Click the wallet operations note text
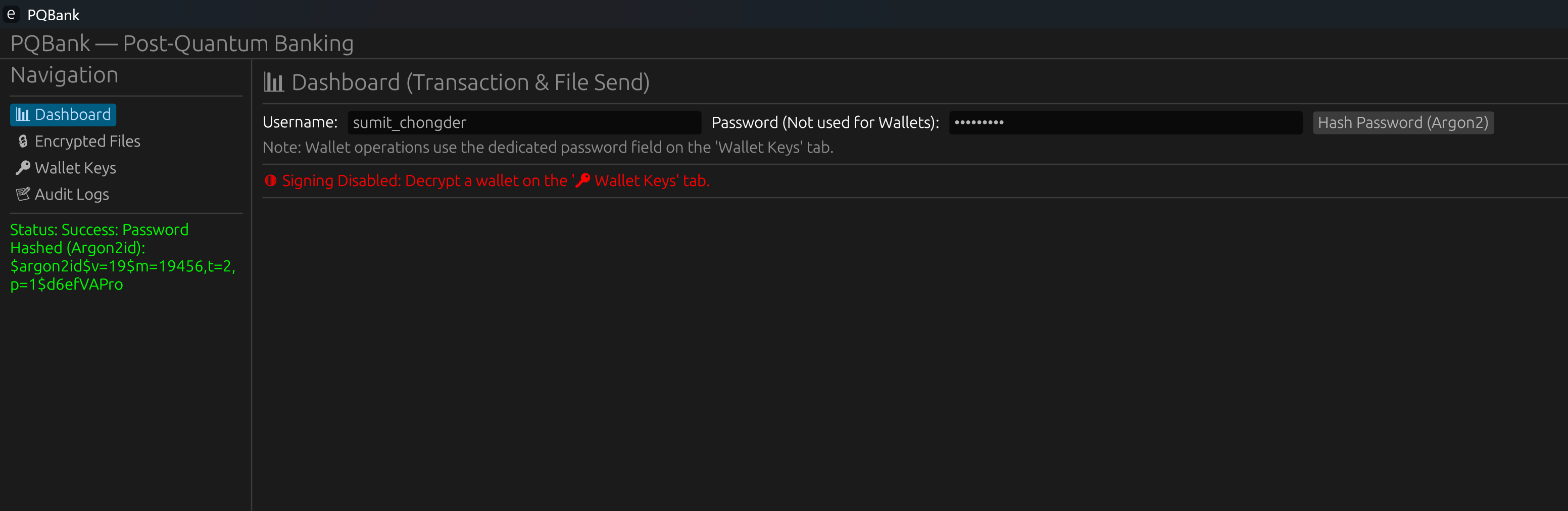Viewport: 1568px width, 511px height. point(548,148)
